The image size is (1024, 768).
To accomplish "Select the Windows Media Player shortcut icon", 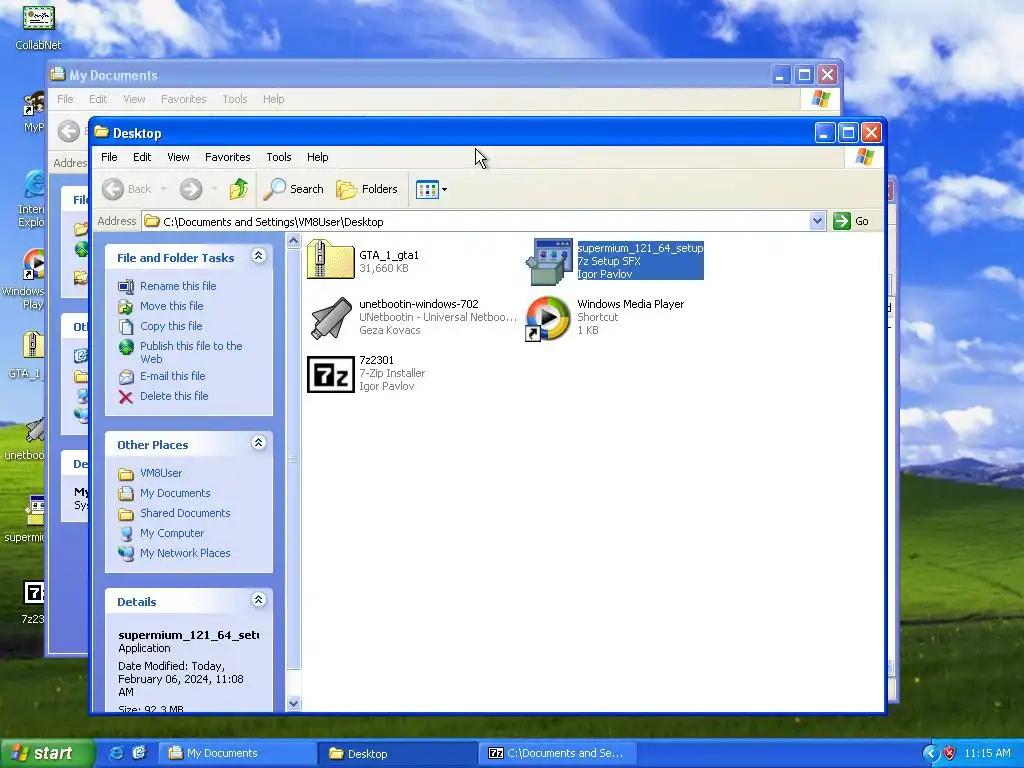I will (548, 319).
